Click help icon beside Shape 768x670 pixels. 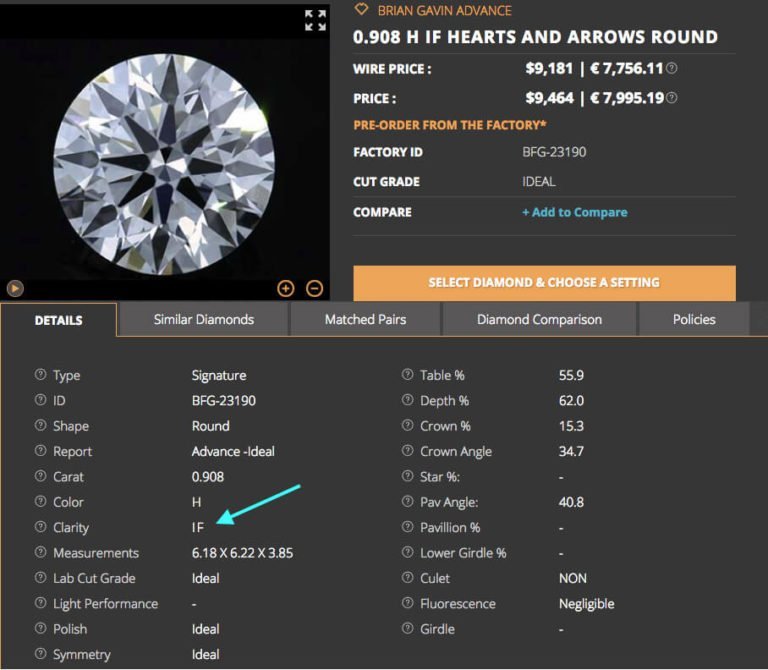[41, 425]
